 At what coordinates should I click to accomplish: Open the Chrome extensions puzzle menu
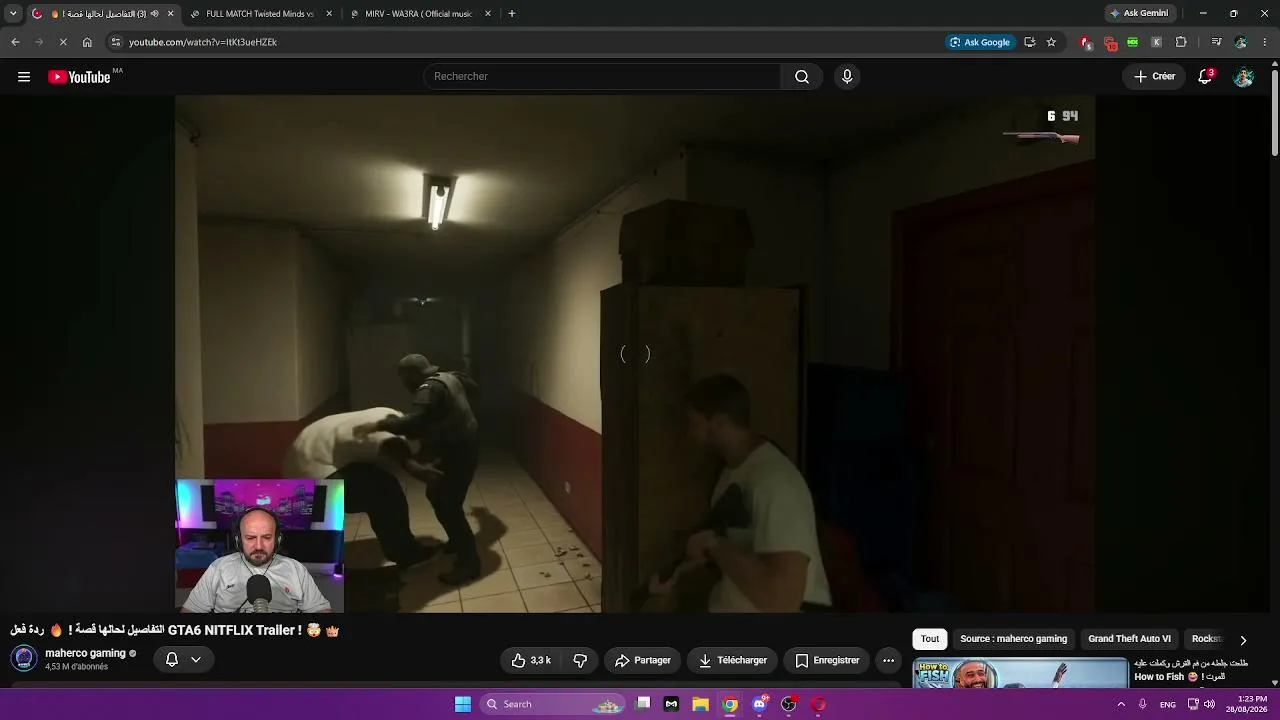tap(1181, 42)
